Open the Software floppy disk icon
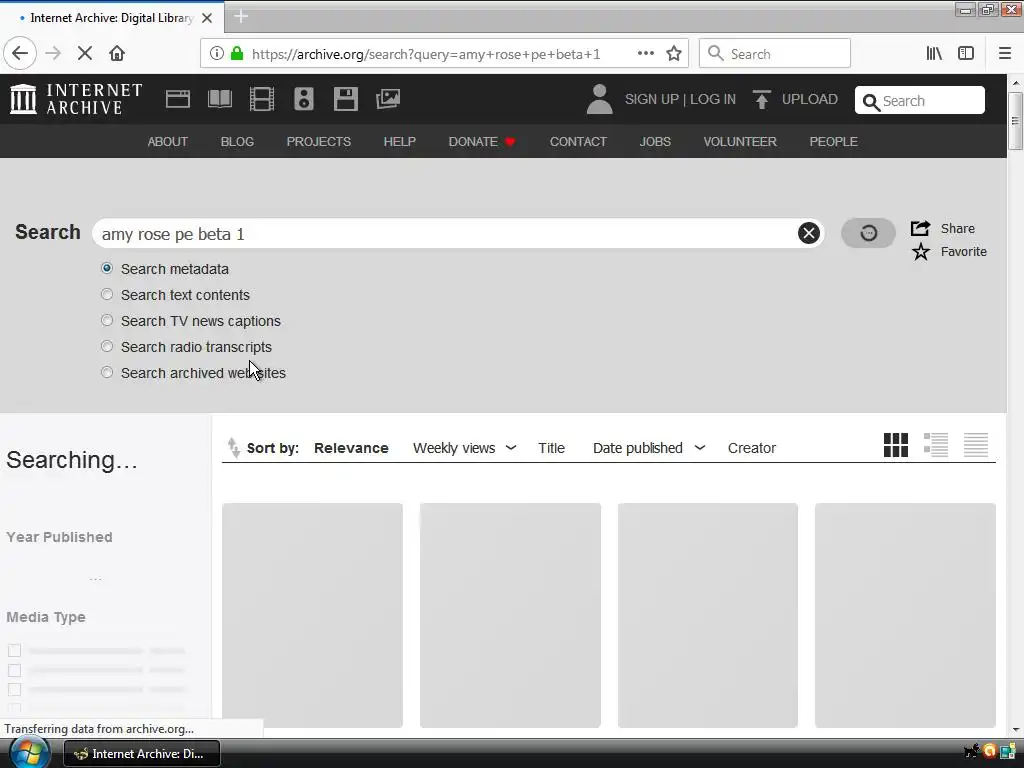The width and height of the screenshot is (1024, 768). [x=345, y=99]
